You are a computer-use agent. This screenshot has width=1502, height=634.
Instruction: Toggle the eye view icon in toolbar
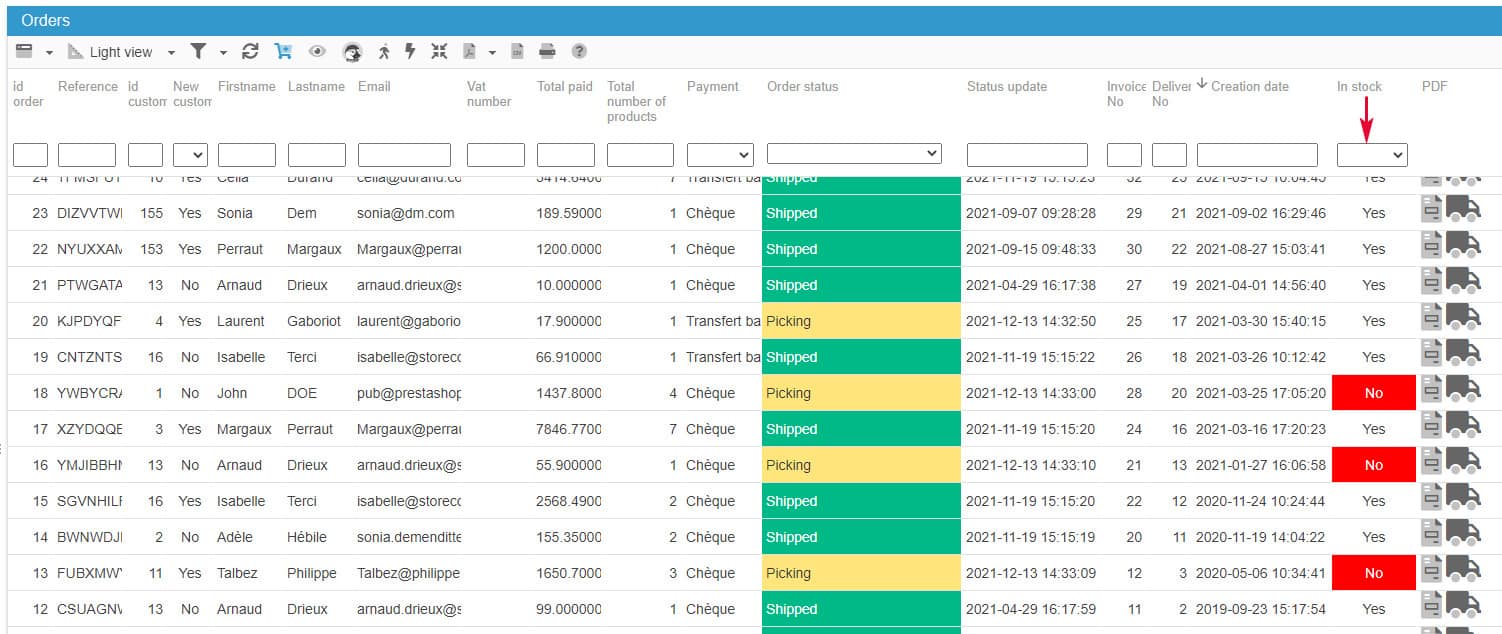(317, 52)
